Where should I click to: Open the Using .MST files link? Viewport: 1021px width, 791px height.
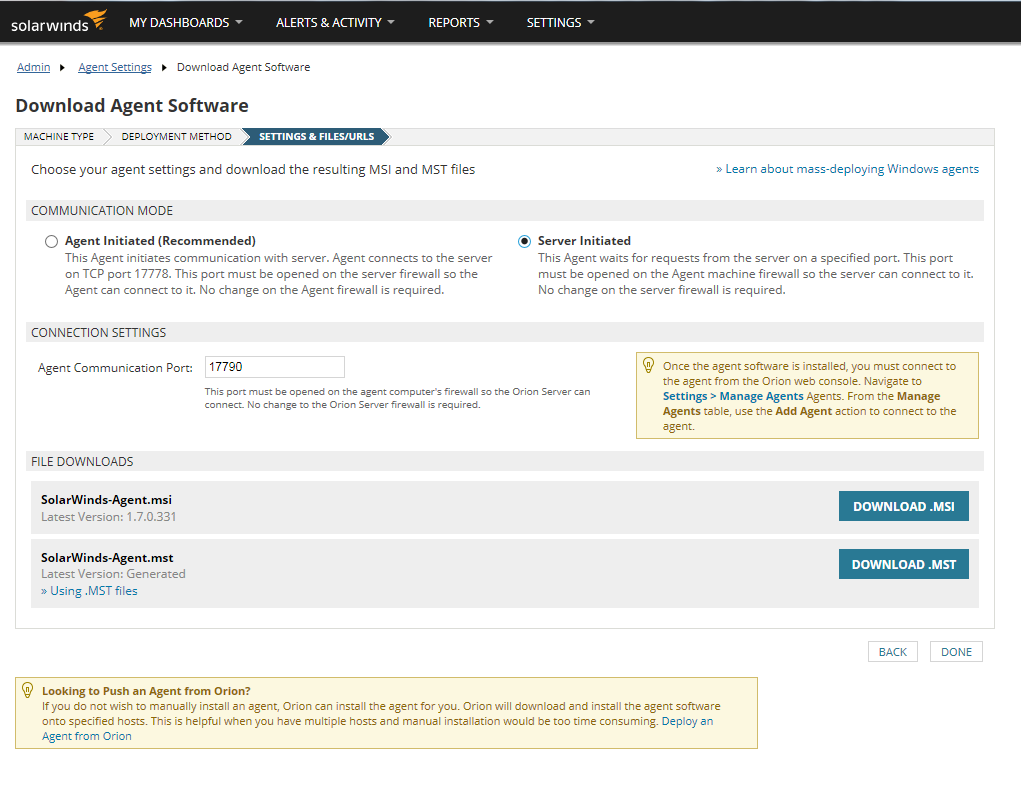89,591
